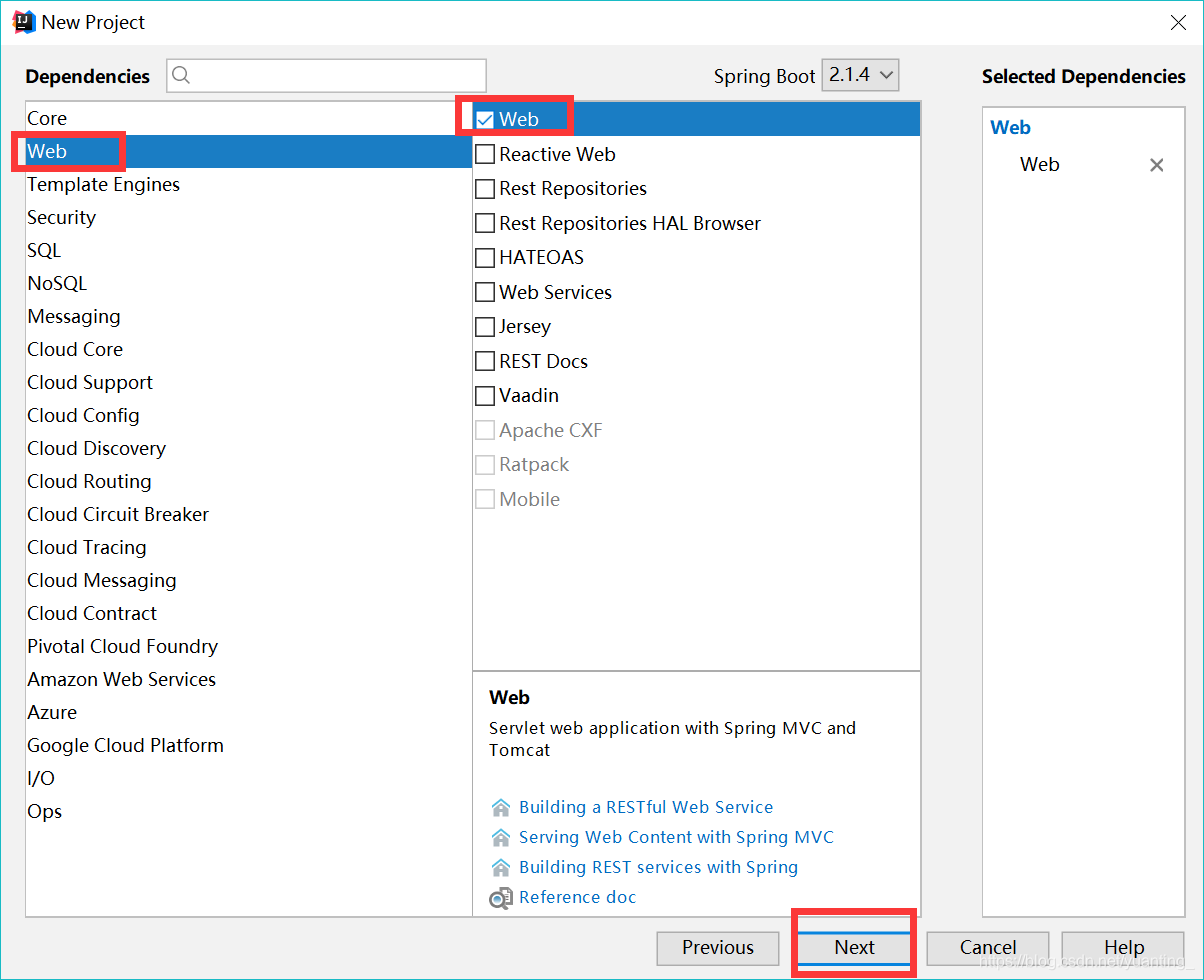The width and height of the screenshot is (1204, 980).
Task: Click the Reference doc magnifier icon
Action: click(x=501, y=898)
